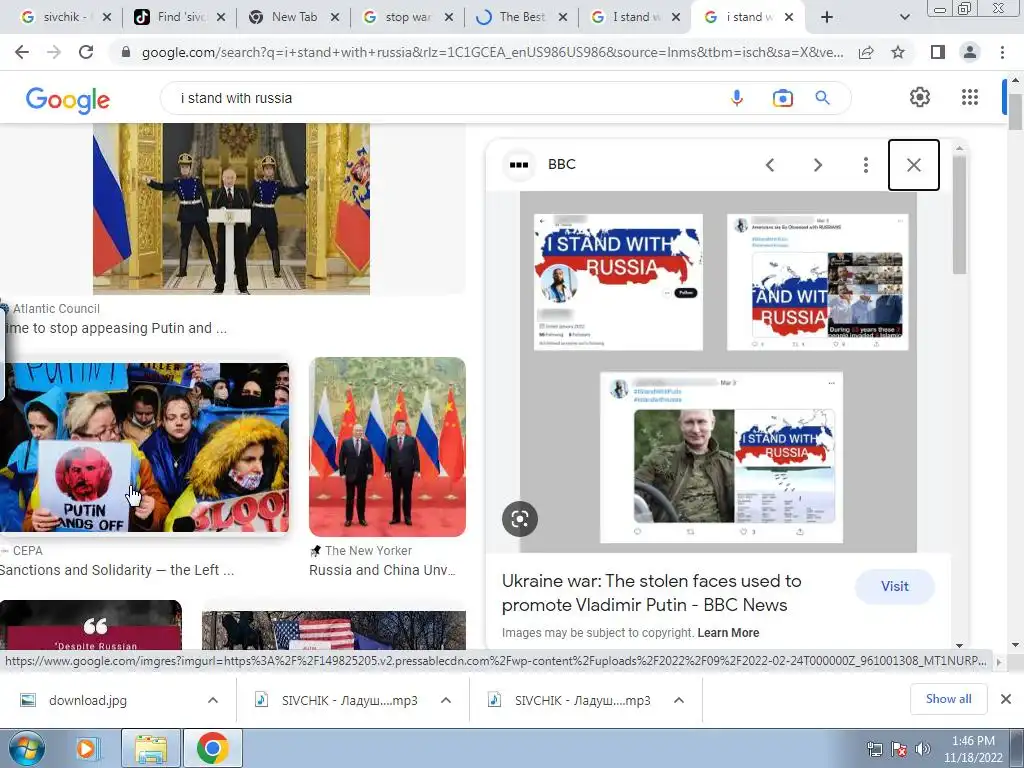Open new browser tab
1024x768 pixels.
827,17
